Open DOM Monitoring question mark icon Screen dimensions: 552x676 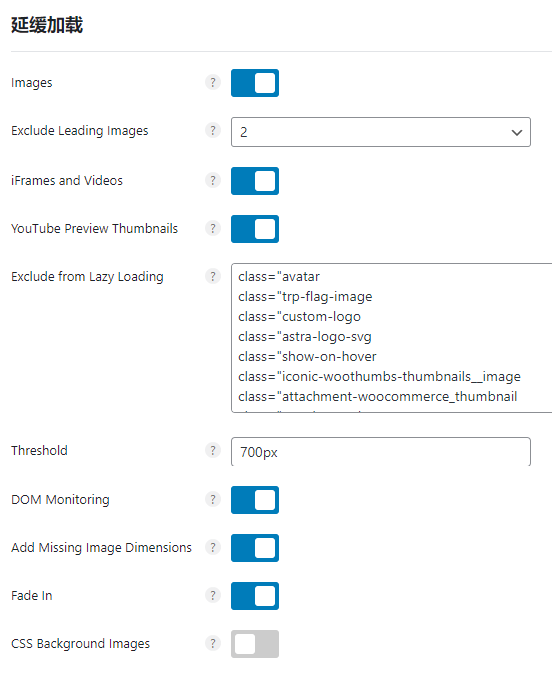[213, 499]
